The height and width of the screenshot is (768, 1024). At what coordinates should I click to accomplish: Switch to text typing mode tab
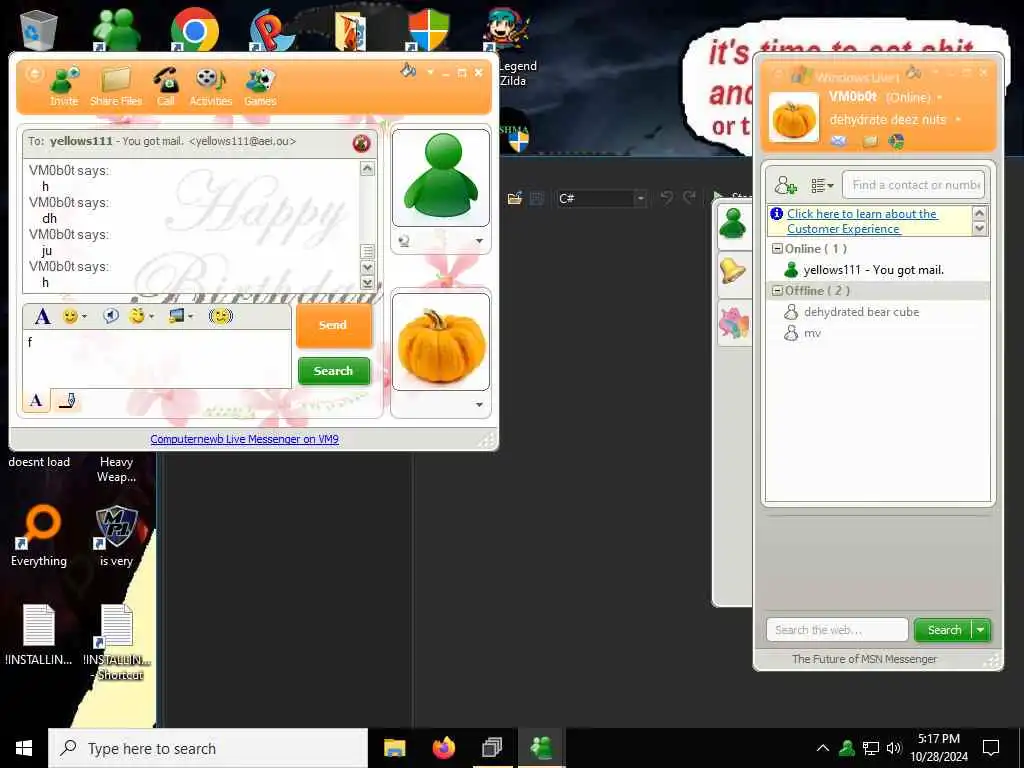point(37,400)
